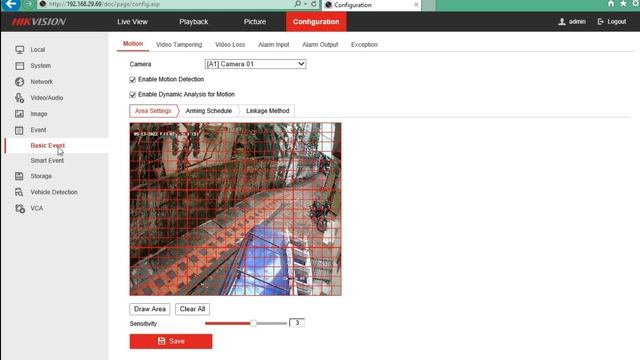Select the Configuration tab
This screenshot has width=640, height=360.
[x=316, y=22]
